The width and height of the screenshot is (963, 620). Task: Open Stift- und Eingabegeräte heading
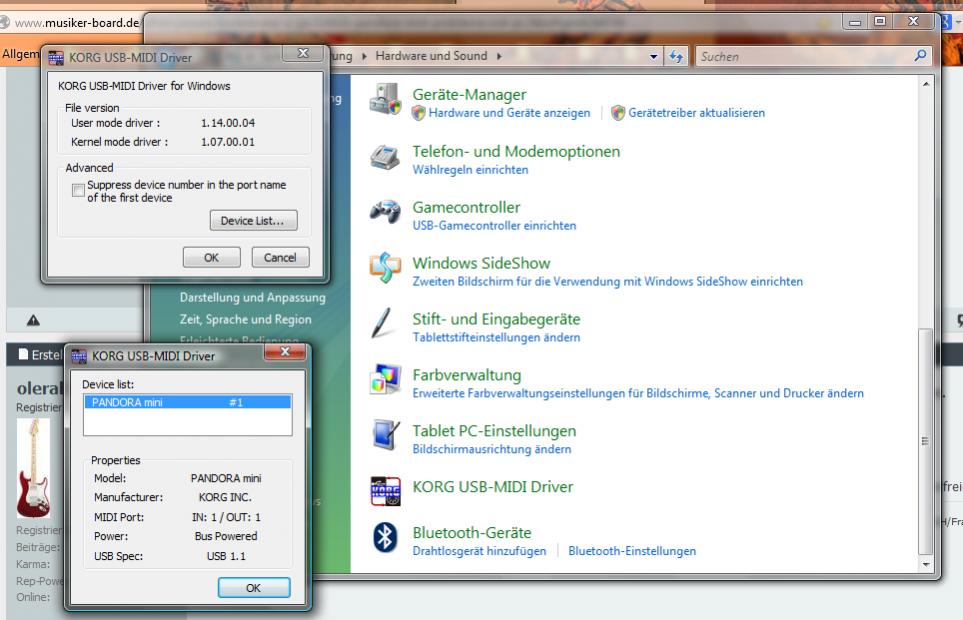click(496, 319)
